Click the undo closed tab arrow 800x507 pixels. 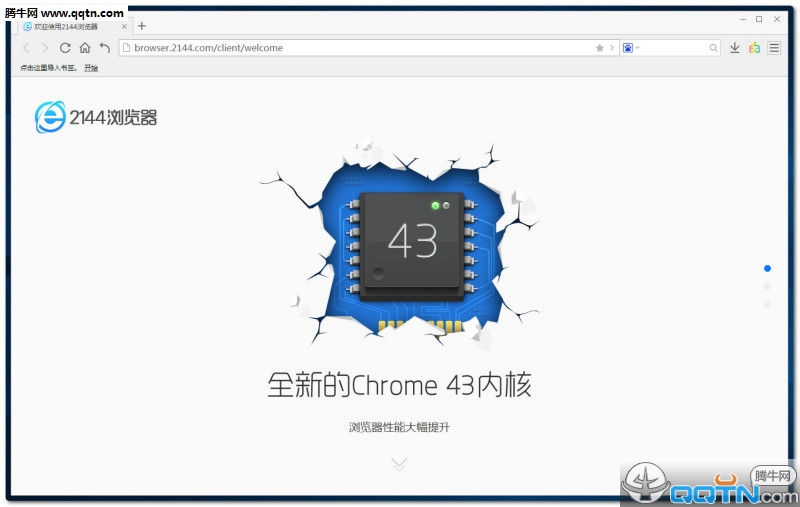(105, 48)
